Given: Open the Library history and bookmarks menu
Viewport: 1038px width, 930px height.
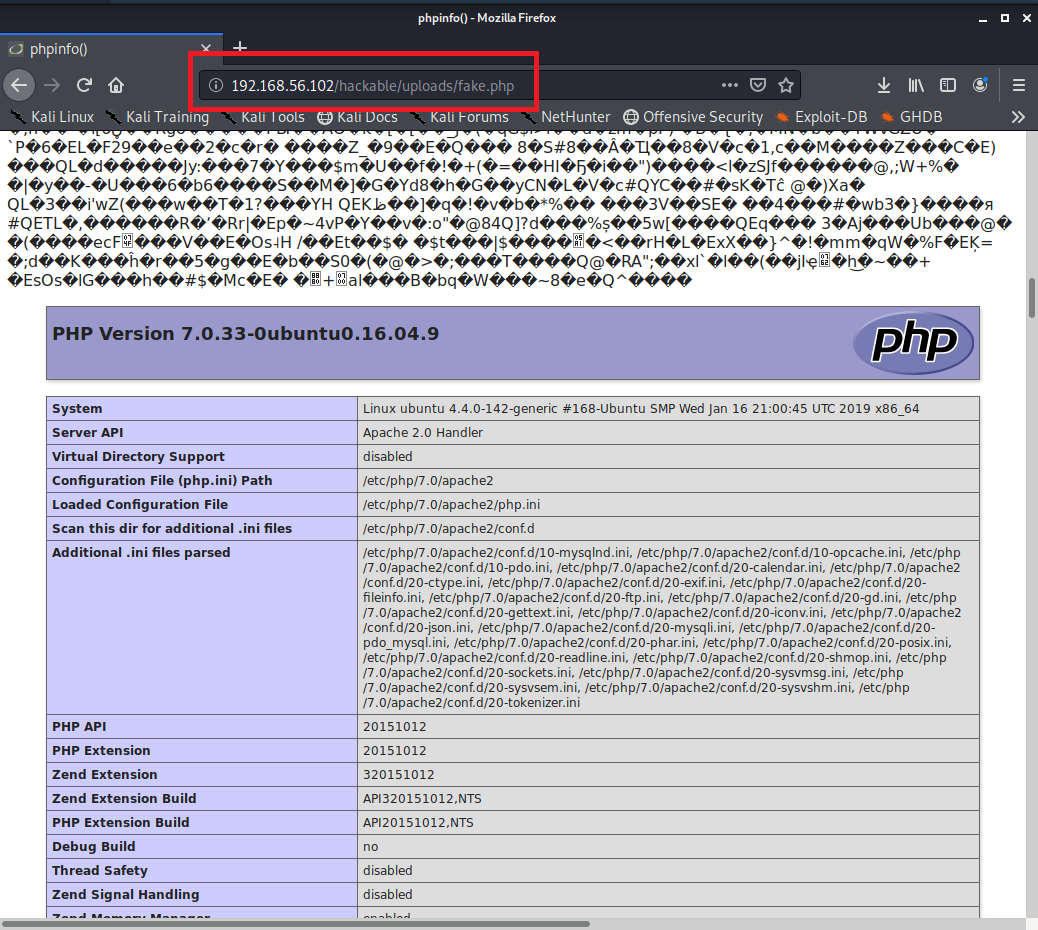Looking at the screenshot, I should (916, 85).
